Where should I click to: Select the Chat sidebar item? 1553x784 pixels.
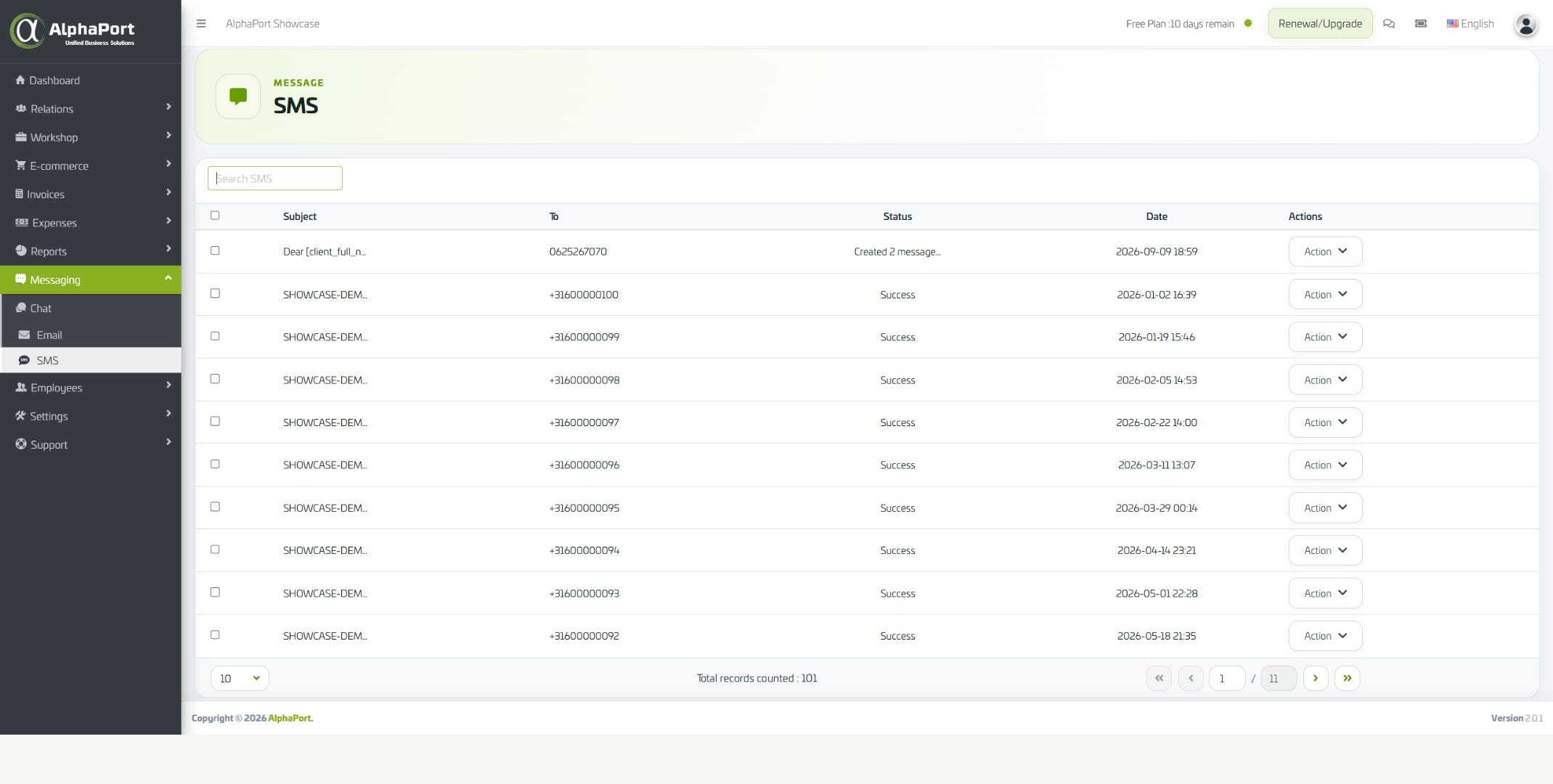[91, 308]
